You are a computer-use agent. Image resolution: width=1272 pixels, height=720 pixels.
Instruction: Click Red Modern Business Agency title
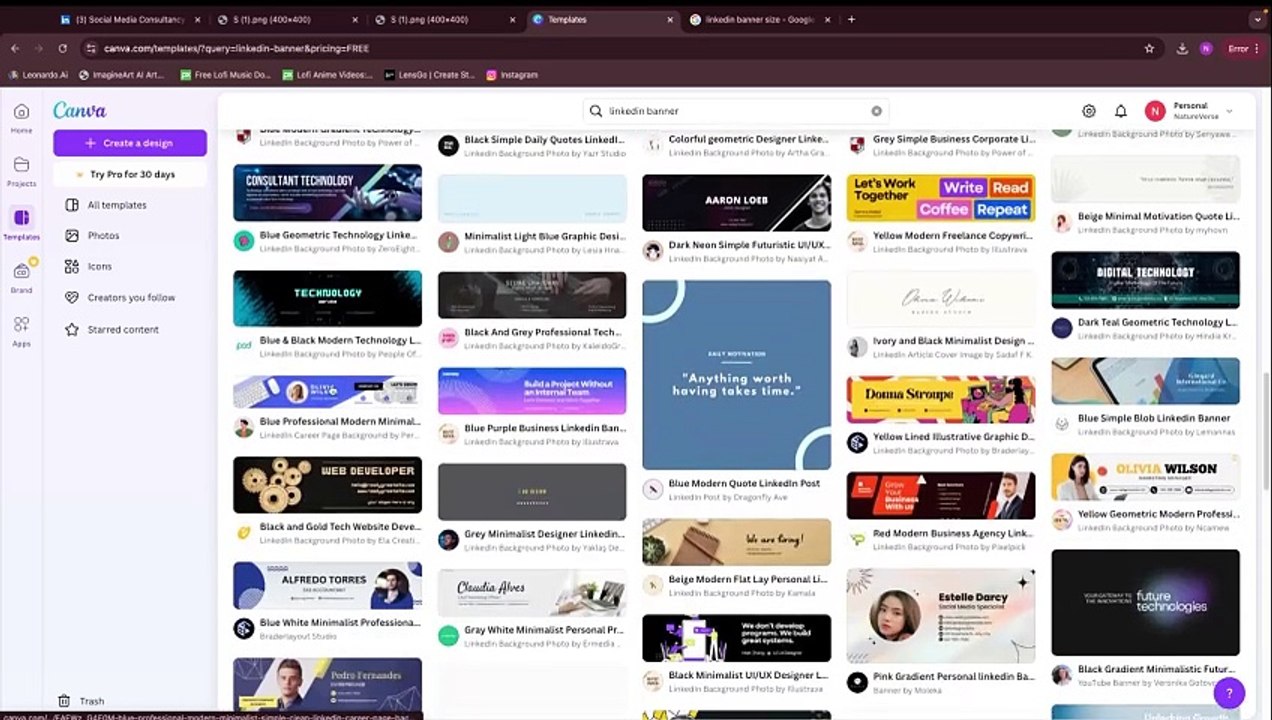coord(953,533)
